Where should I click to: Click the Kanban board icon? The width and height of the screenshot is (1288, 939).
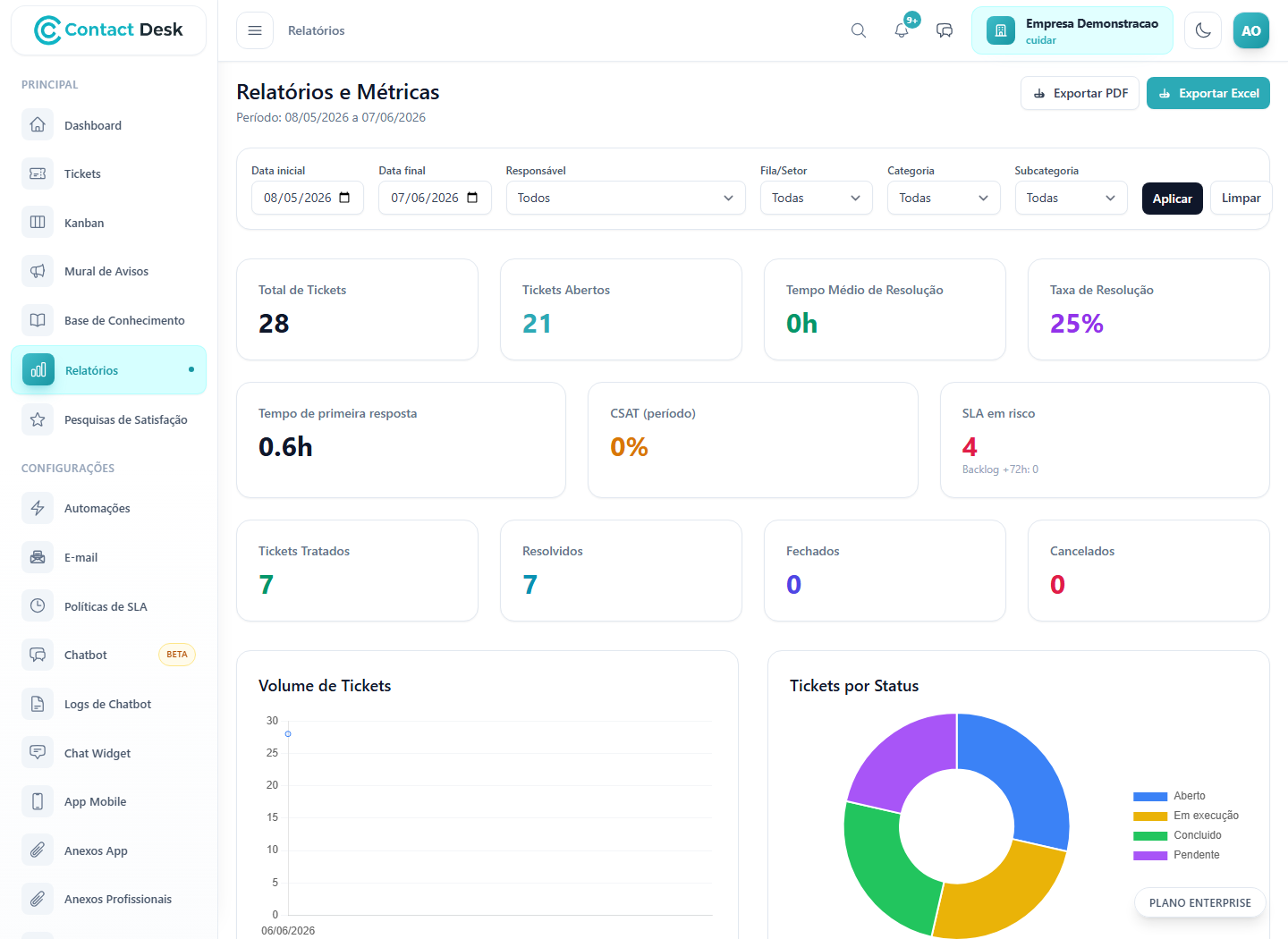point(38,223)
